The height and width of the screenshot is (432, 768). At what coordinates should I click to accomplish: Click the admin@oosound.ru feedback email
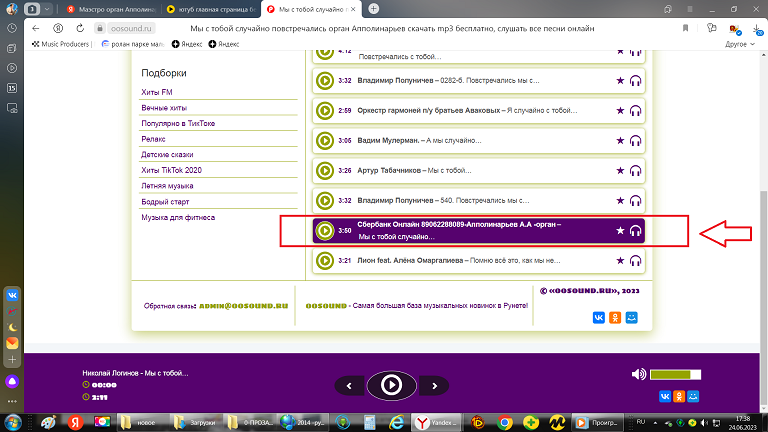point(243,306)
